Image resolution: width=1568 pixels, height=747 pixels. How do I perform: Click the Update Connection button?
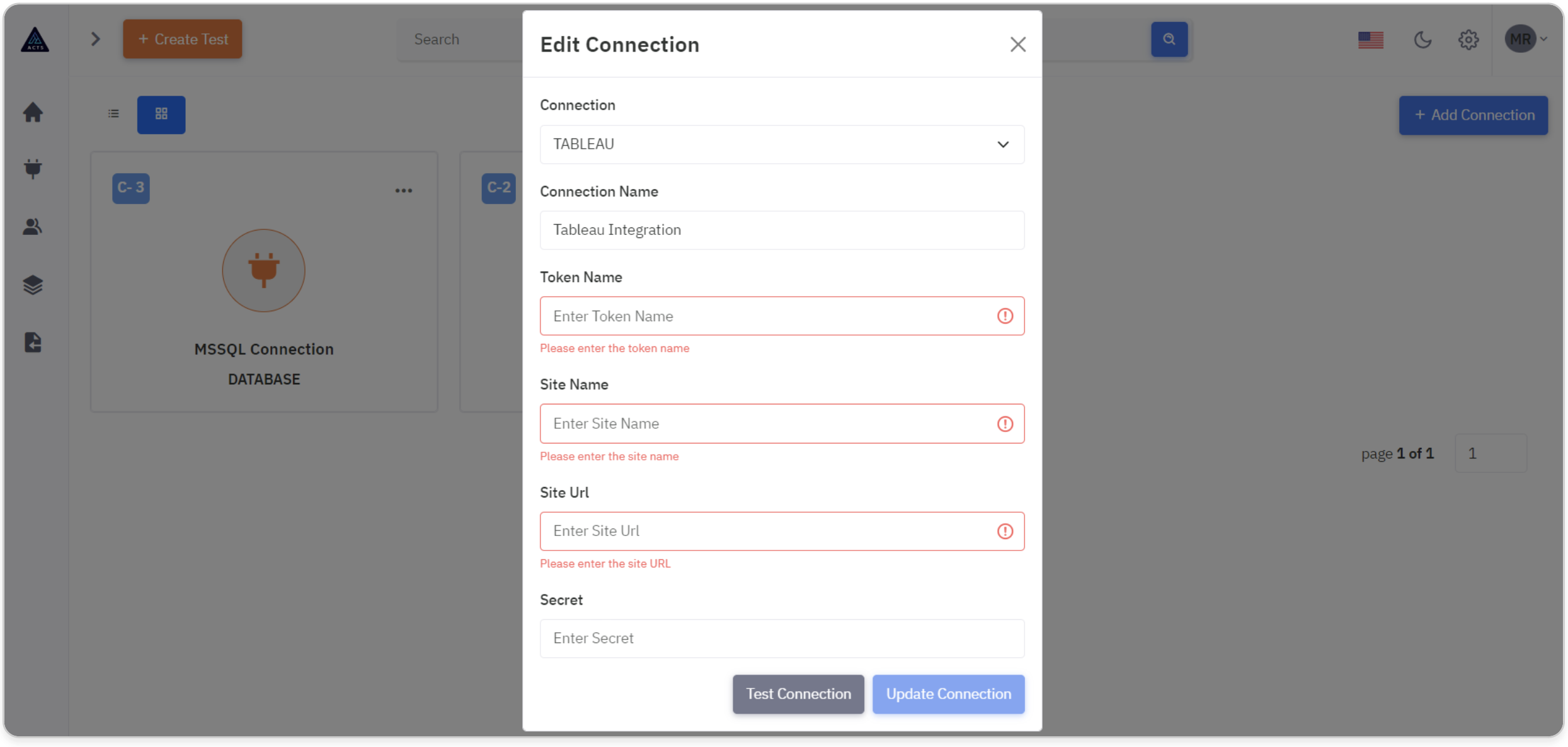[948, 693]
